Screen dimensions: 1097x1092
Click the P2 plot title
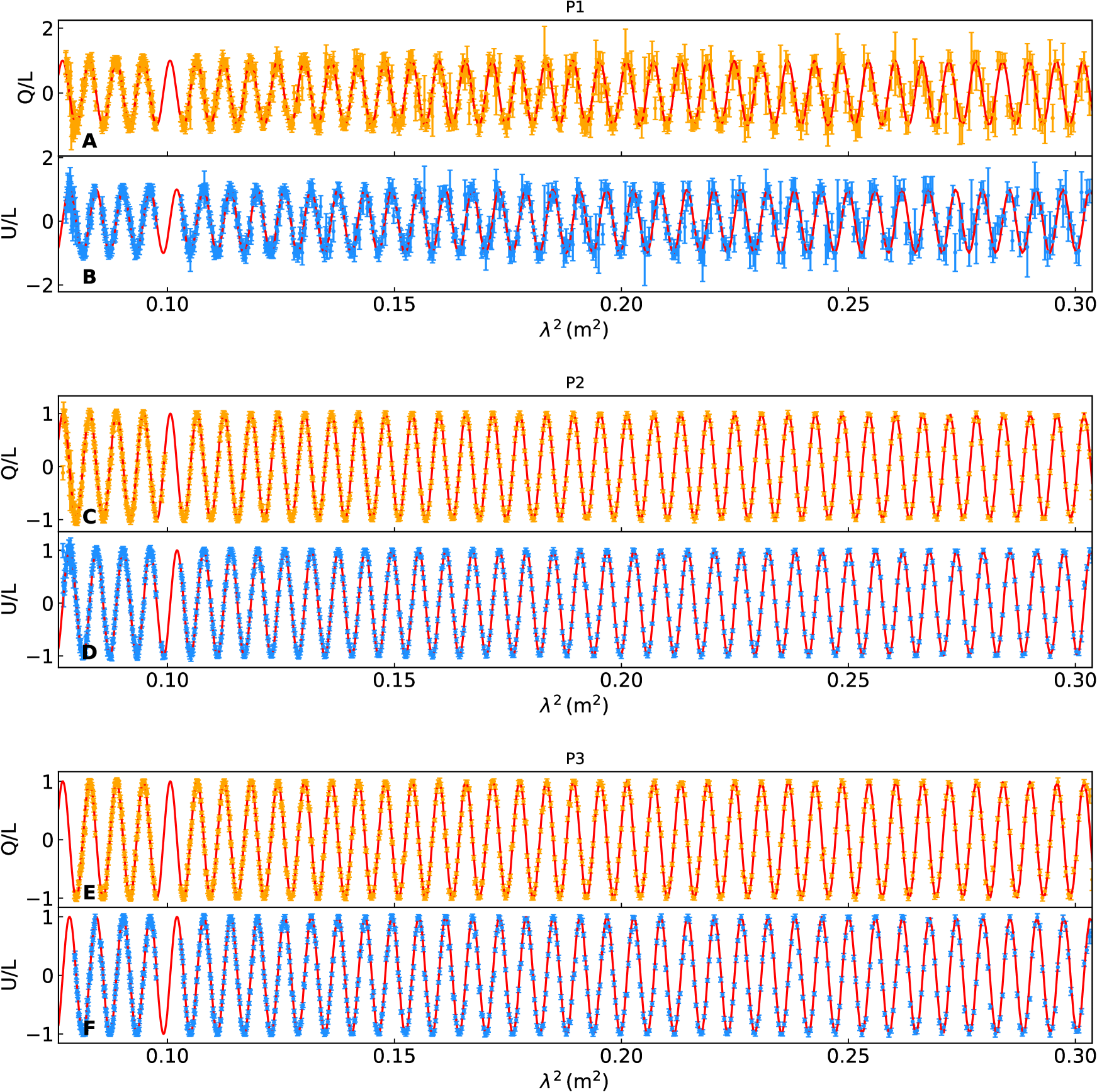click(575, 383)
